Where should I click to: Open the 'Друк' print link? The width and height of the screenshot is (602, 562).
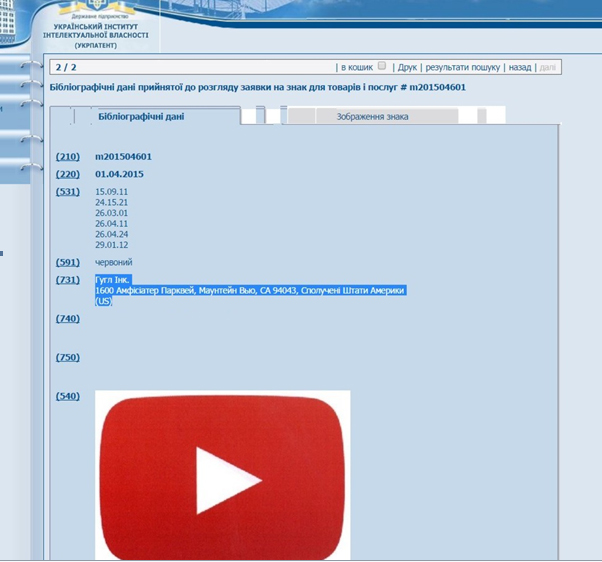tap(407, 67)
